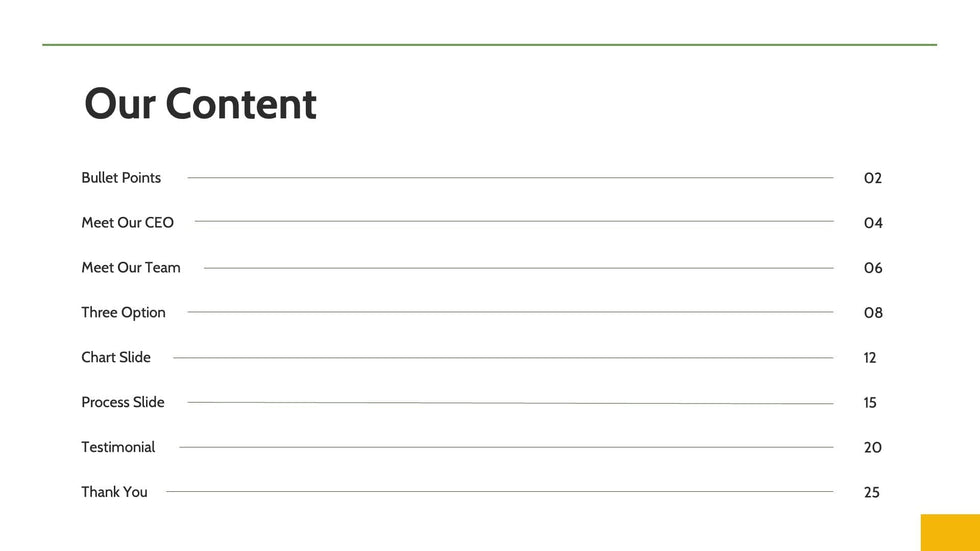This screenshot has height=551, width=980.
Task: Click page number 12 for Chart Slide
Action: coord(870,358)
